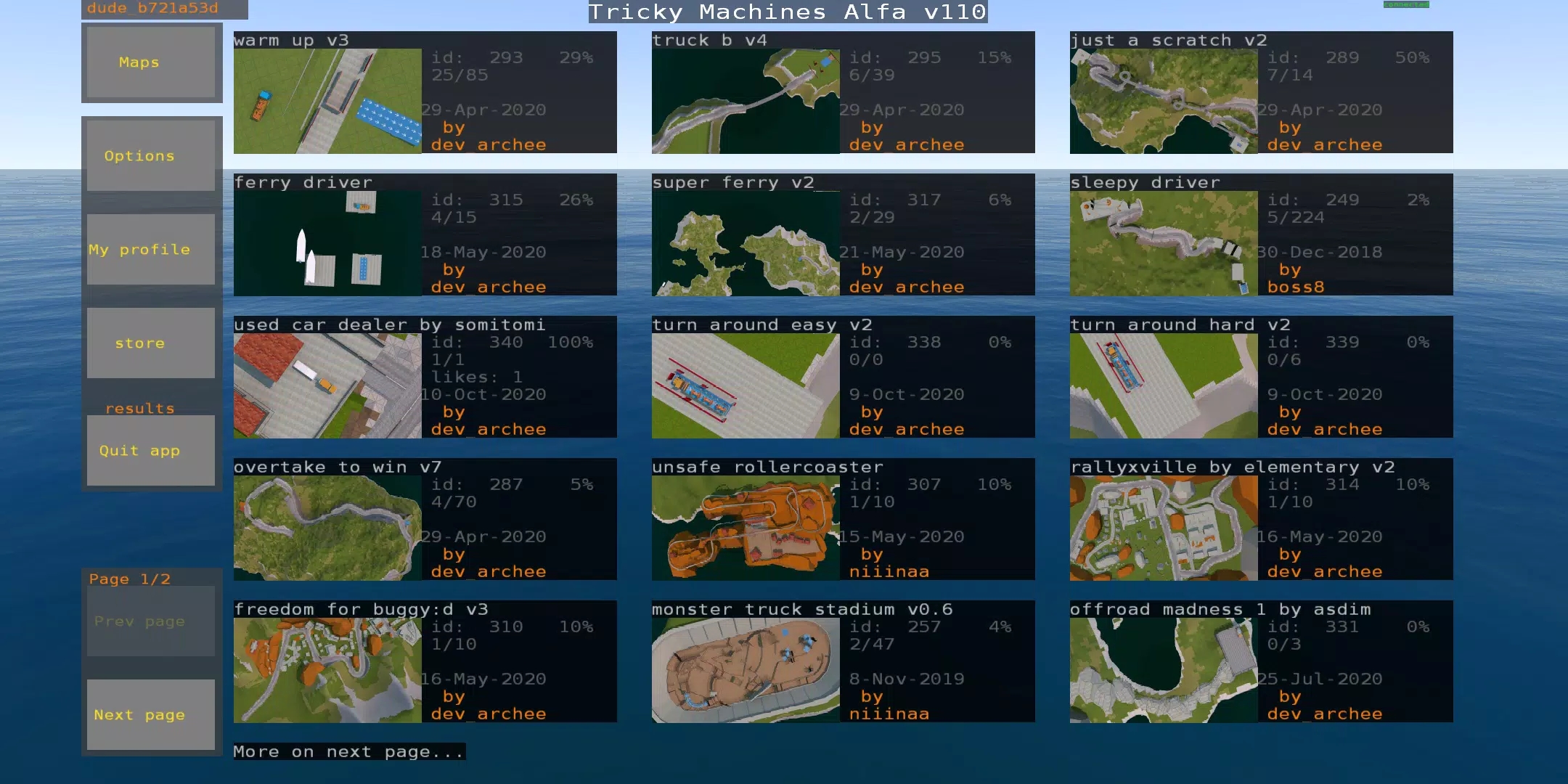Select the turn around easy v2 thumbnail
Image resolution: width=1568 pixels, height=784 pixels.
(x=746, y=385)
